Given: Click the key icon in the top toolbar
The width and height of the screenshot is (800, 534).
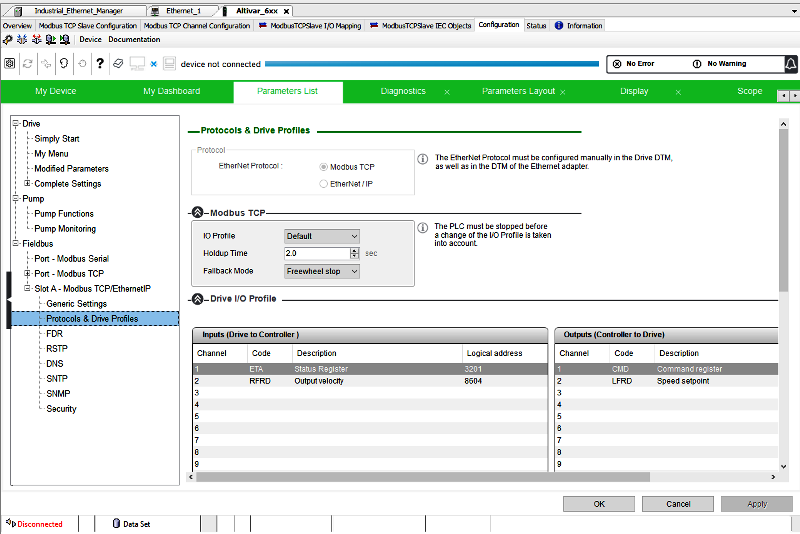Looking at the screenshot, I should [x=8, y=40].
